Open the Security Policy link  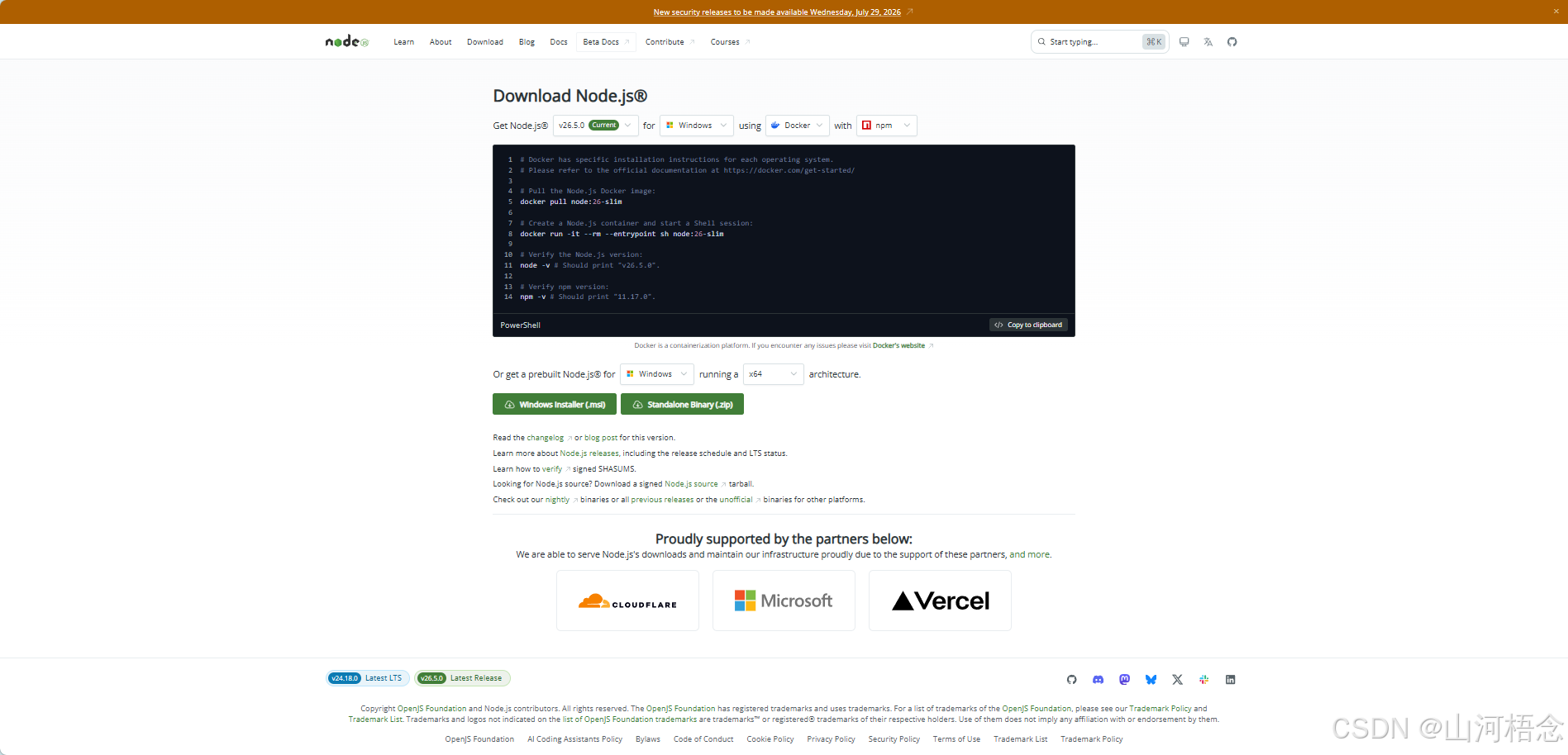[894, 739]
